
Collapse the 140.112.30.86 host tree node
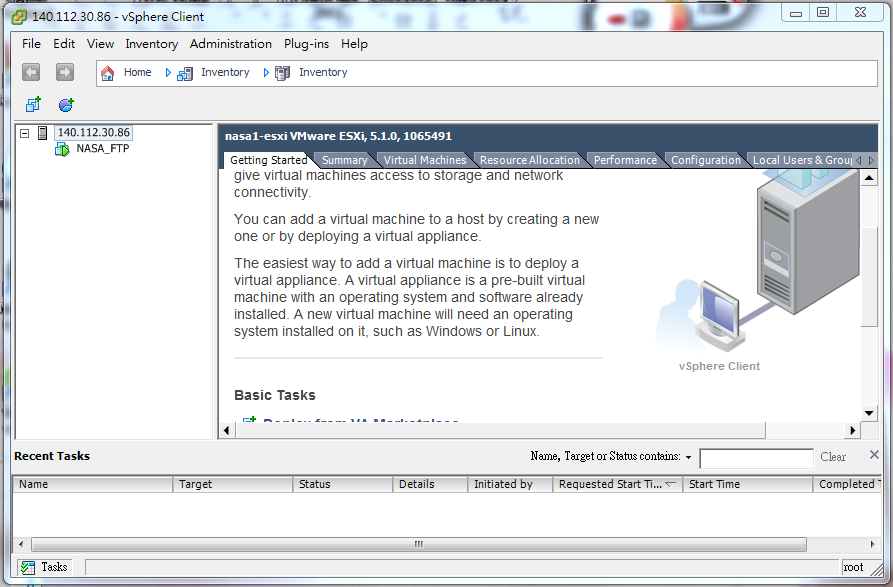(24, 133)
